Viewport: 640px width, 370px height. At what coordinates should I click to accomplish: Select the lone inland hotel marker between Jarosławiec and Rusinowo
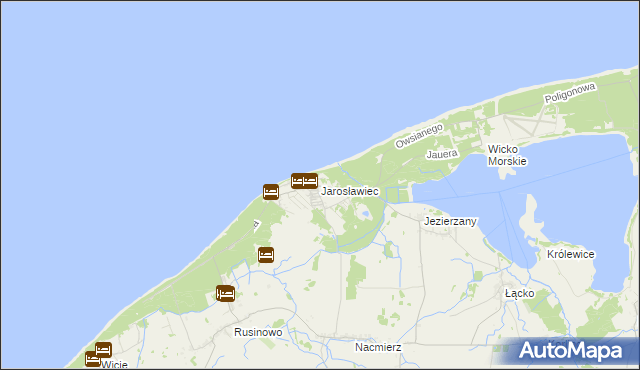[266, 255]
